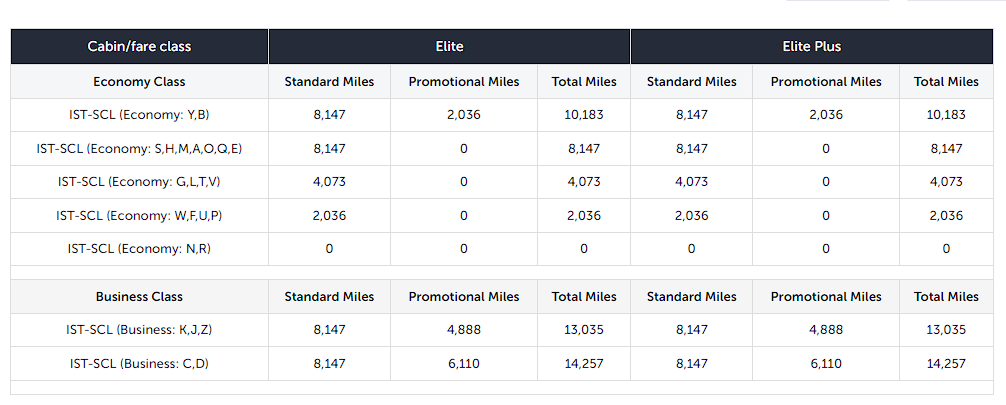
Task: Click the "Cabin/fare class" header cell
Action: coord(139,47)
